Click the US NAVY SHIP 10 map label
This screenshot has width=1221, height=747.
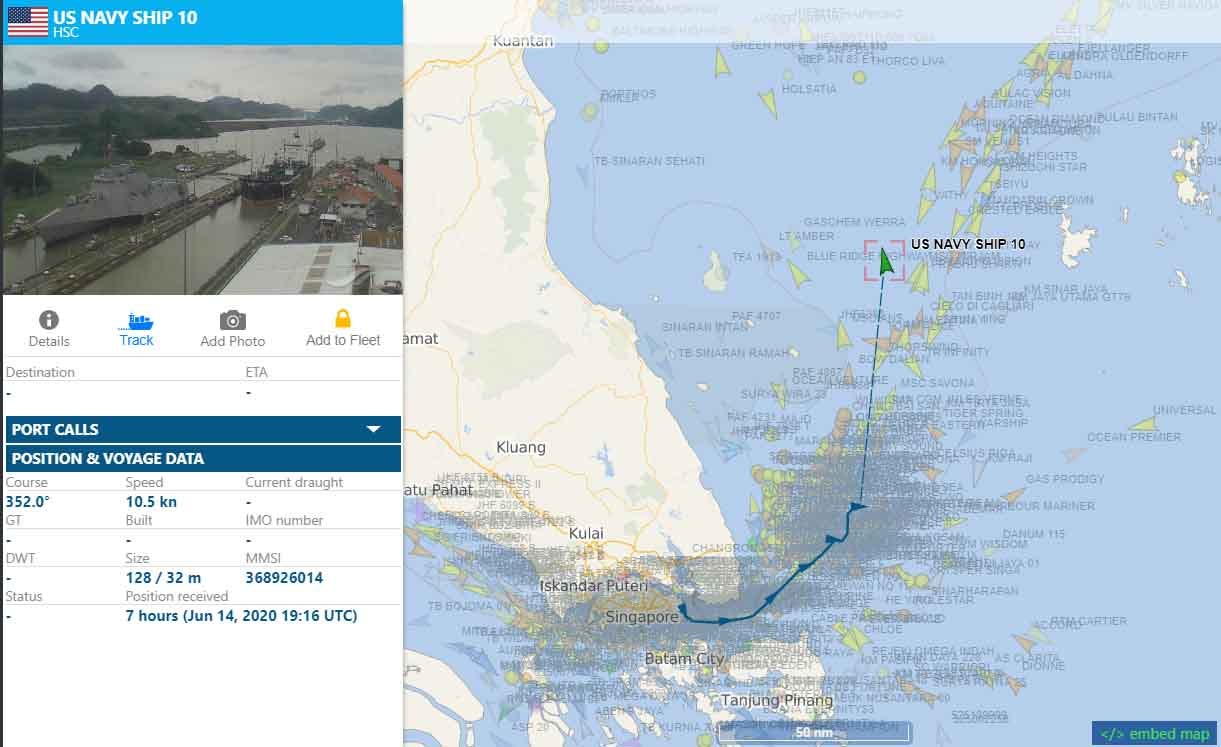[x=968, y=244]
